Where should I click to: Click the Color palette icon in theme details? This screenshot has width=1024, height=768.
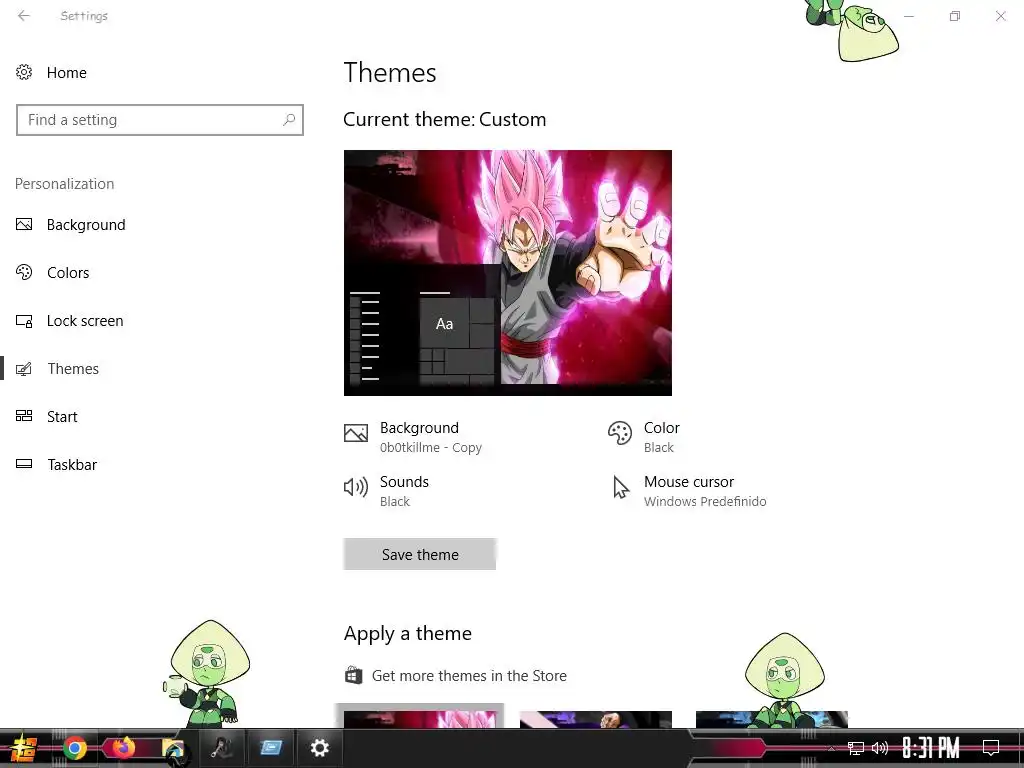pos(620,433)
